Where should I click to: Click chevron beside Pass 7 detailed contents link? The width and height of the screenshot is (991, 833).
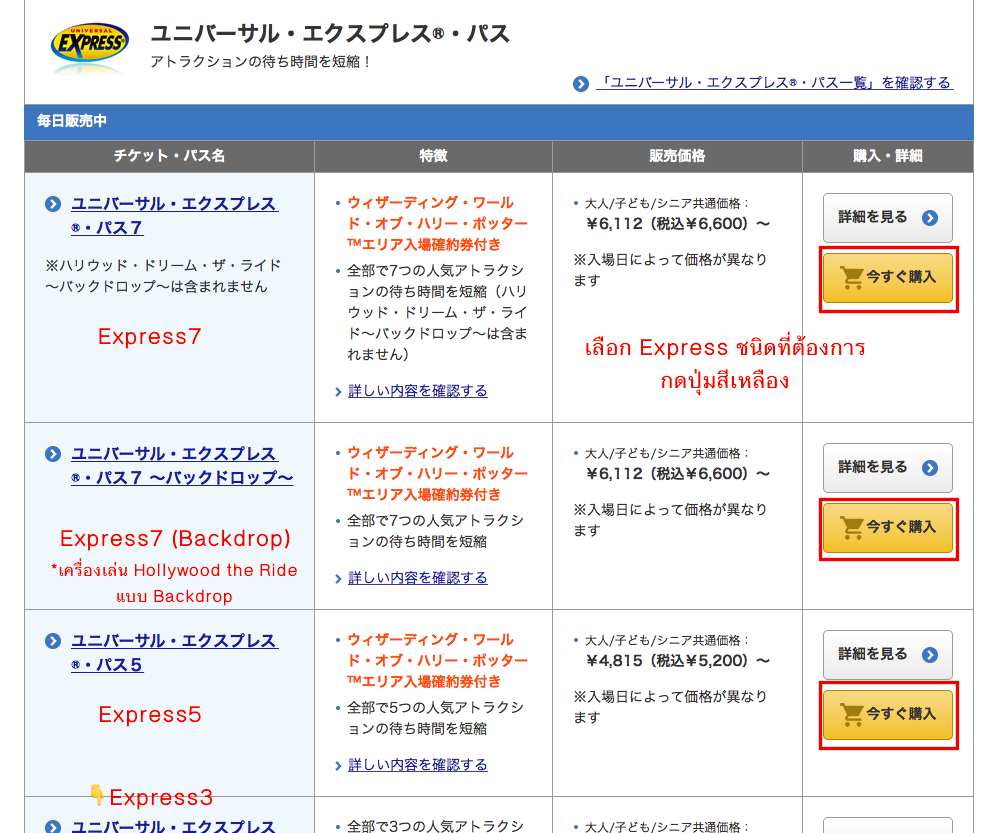(x=338, y=392)
